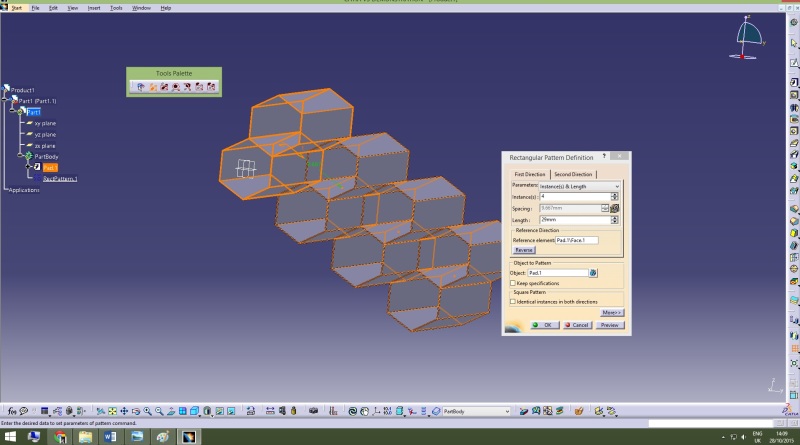
Task: Select the Fly Mode view icon
Action: pyautogui.click(x=101, y=411)
